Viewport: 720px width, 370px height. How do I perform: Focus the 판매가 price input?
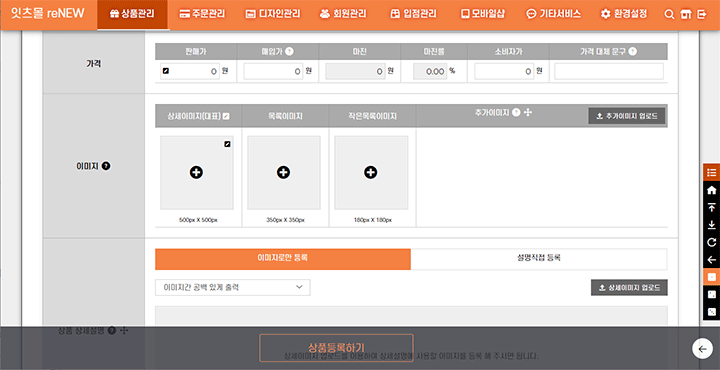[190, 71]
